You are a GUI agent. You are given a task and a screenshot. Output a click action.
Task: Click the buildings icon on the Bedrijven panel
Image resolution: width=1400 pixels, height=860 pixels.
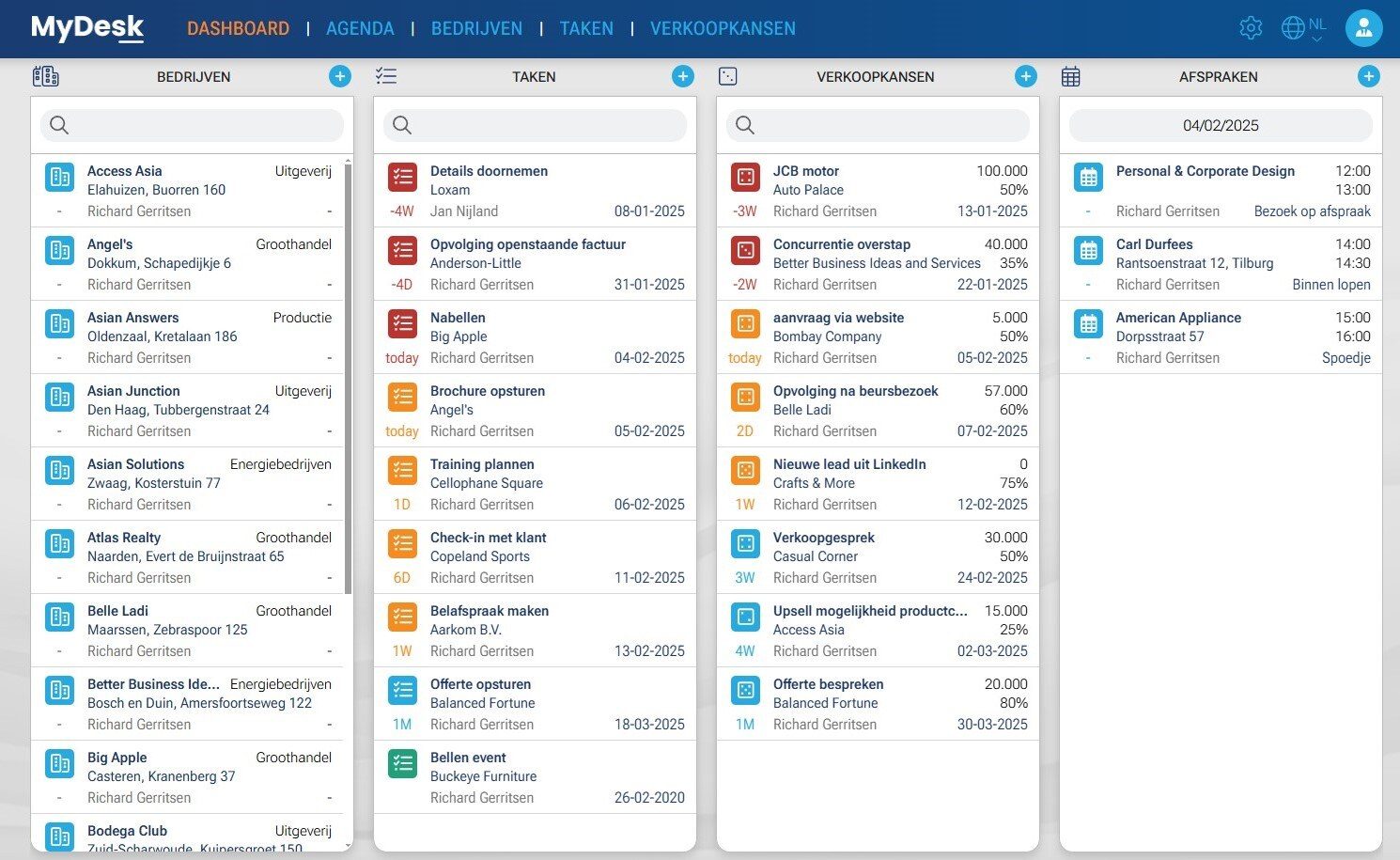pos(46,75)
